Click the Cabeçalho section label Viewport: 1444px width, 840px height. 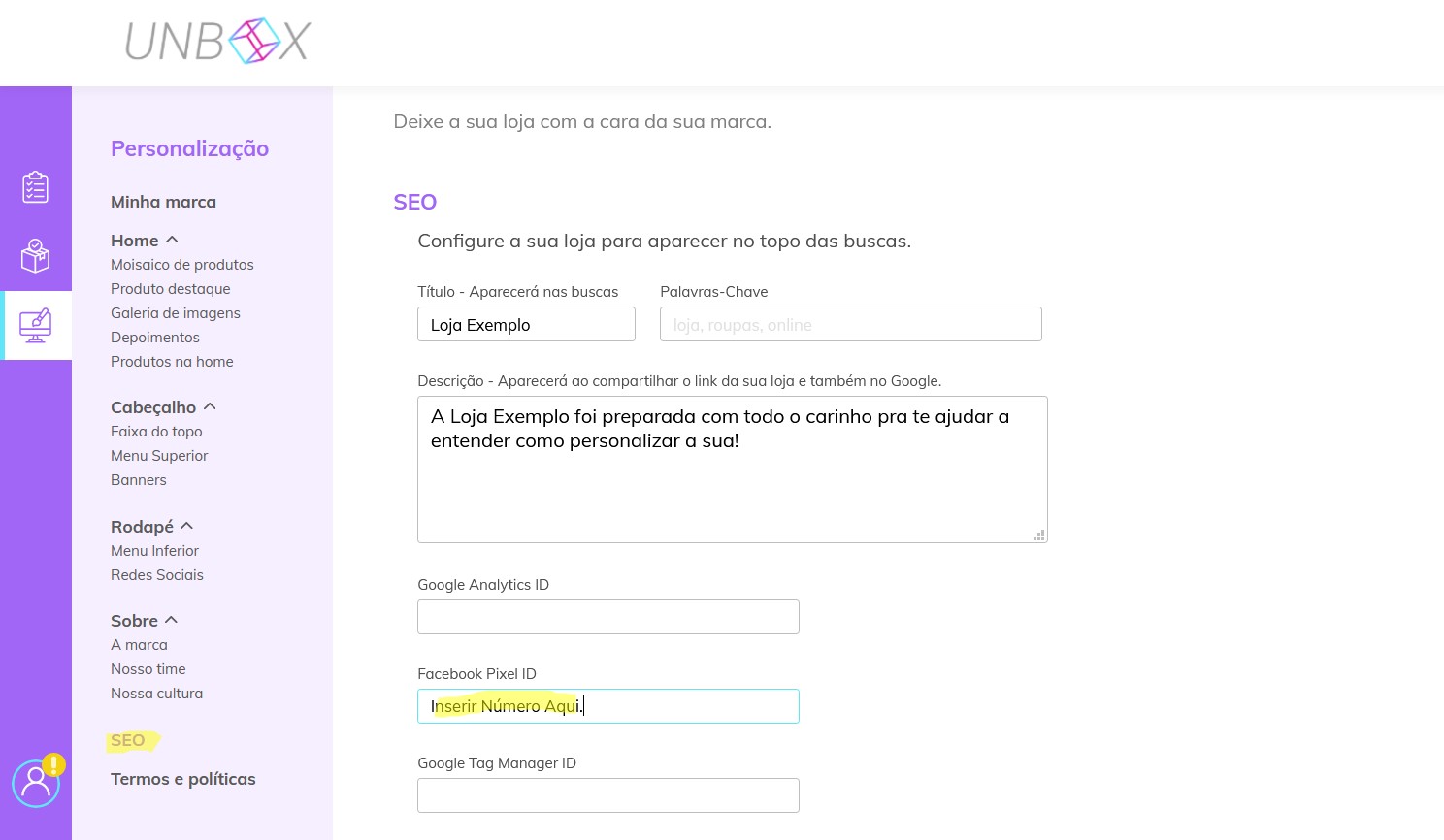tap(153, 407)
